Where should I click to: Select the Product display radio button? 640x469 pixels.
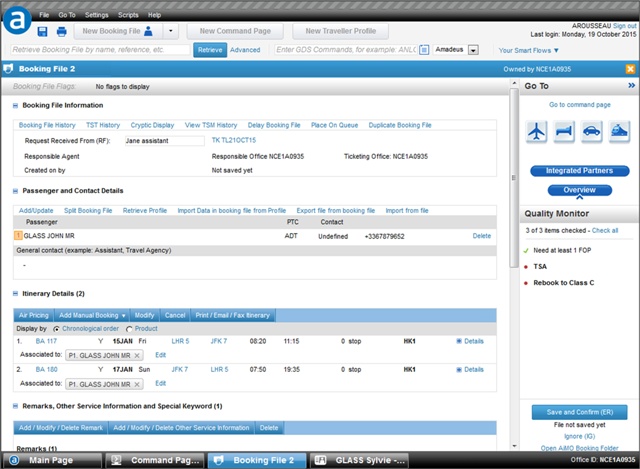tap(128, 328)
